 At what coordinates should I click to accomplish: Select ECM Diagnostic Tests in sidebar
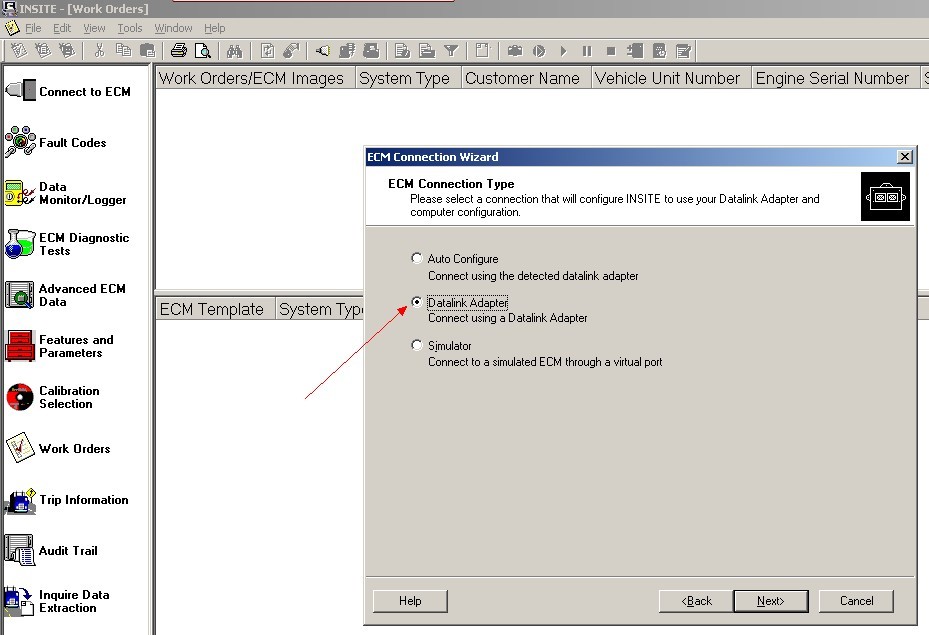tap(21, 244)
